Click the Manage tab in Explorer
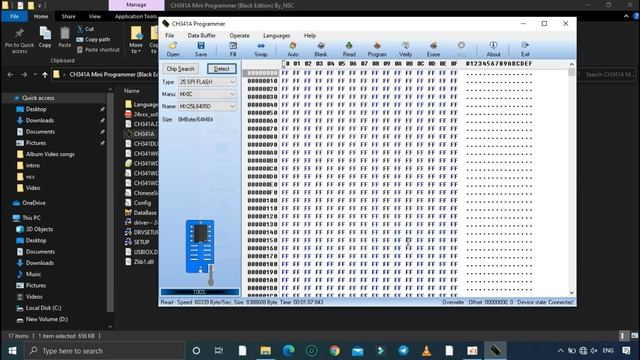The image size is (640, 360). pos(136,5)
